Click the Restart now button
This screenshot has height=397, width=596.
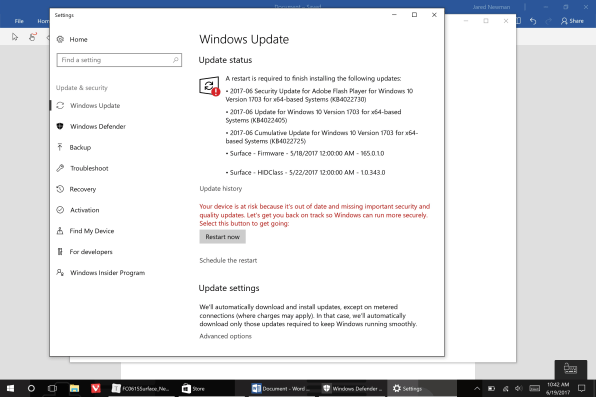tap(222, 237)
